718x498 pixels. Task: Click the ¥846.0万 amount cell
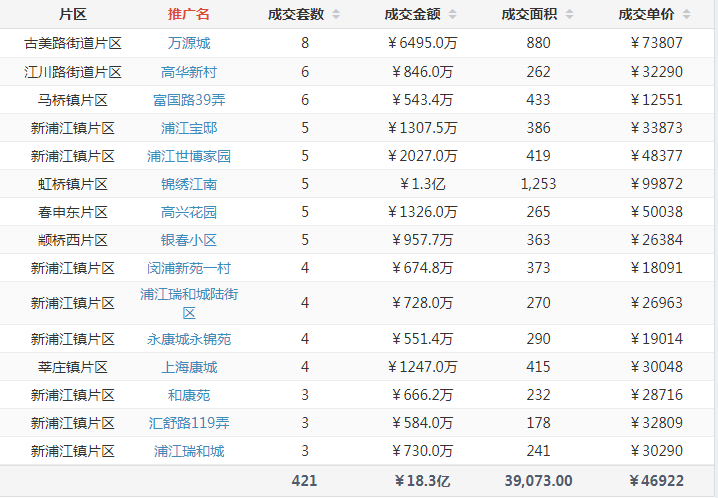pos(422,72)
